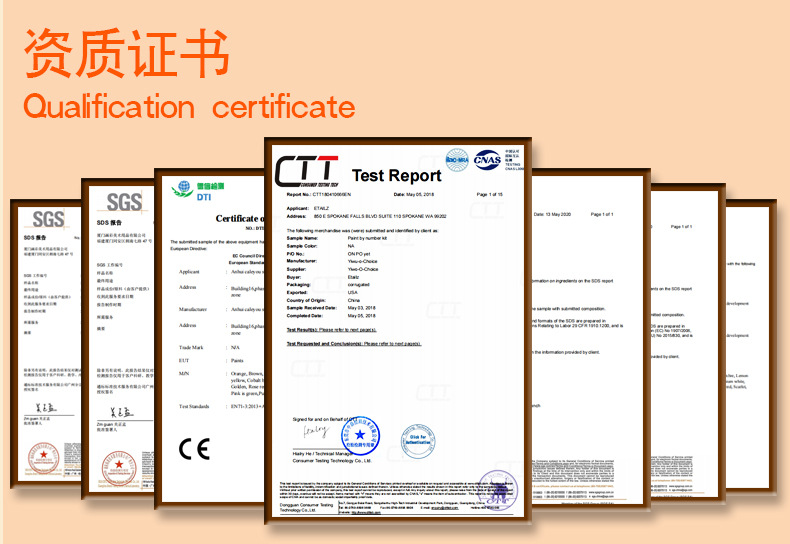Click the '资质证书' Chinese heading
Screen dimensions: 790x544
126,52
